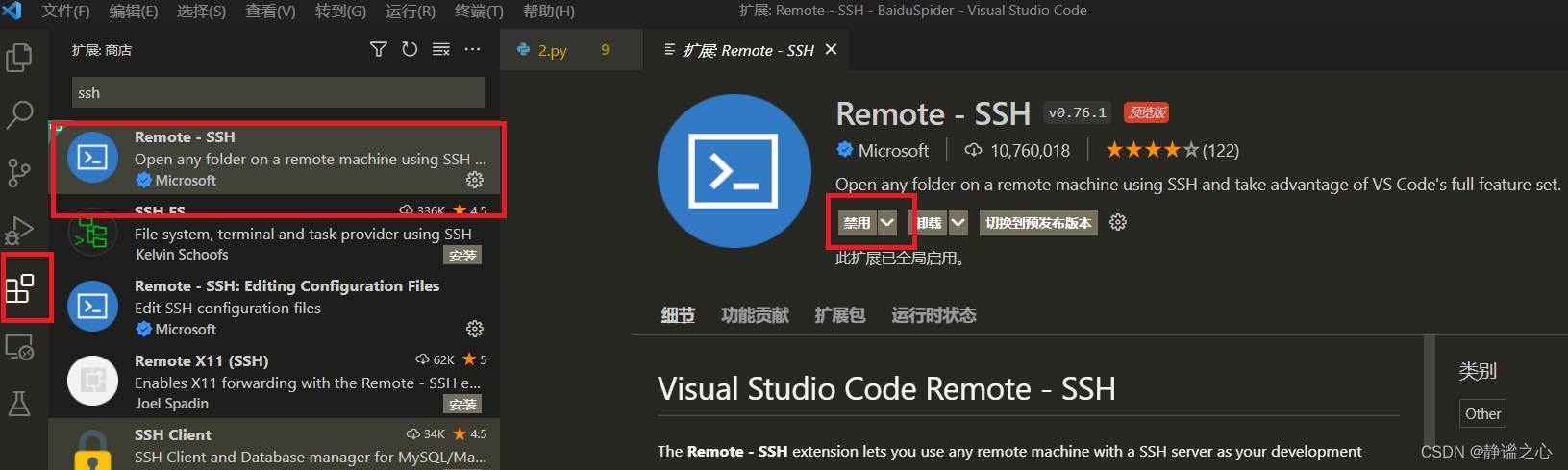Open the Extensions view icon
Image resolution: width=1568 pixels, height=470 pixels.
coord(19,288)
